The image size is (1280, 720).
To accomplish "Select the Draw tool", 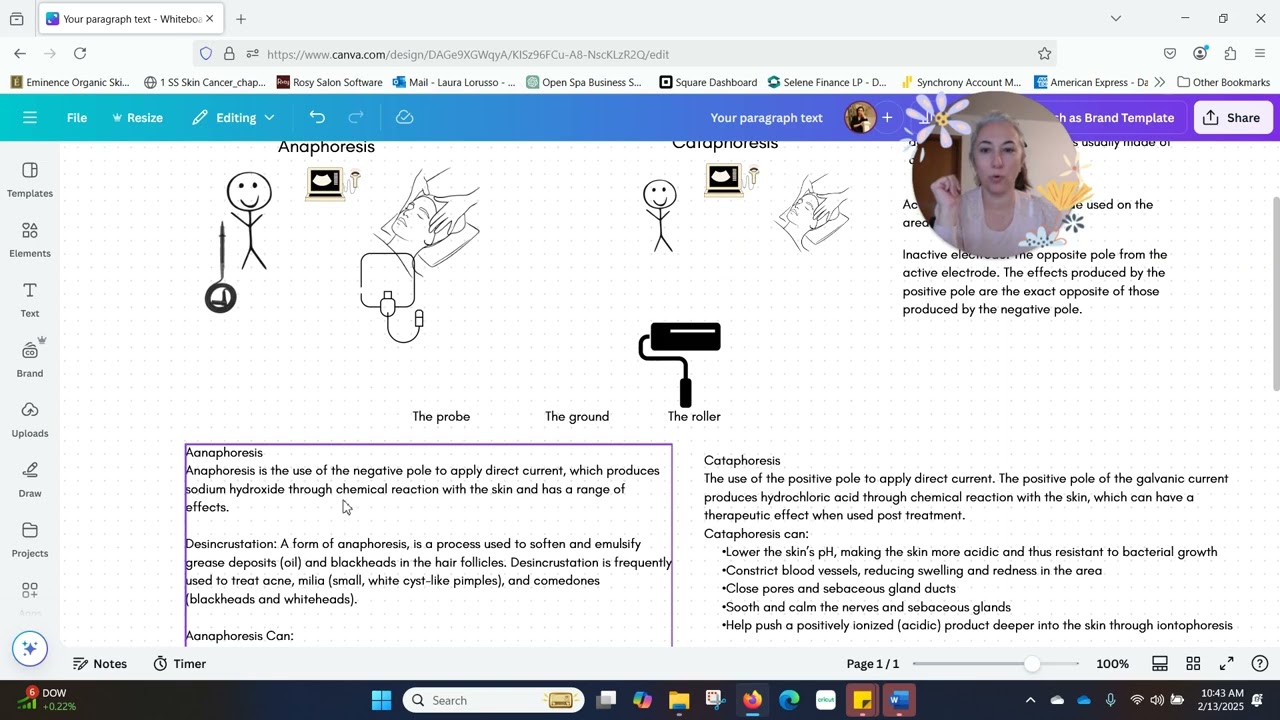I will pyautogui.click(x=30, y=480).
